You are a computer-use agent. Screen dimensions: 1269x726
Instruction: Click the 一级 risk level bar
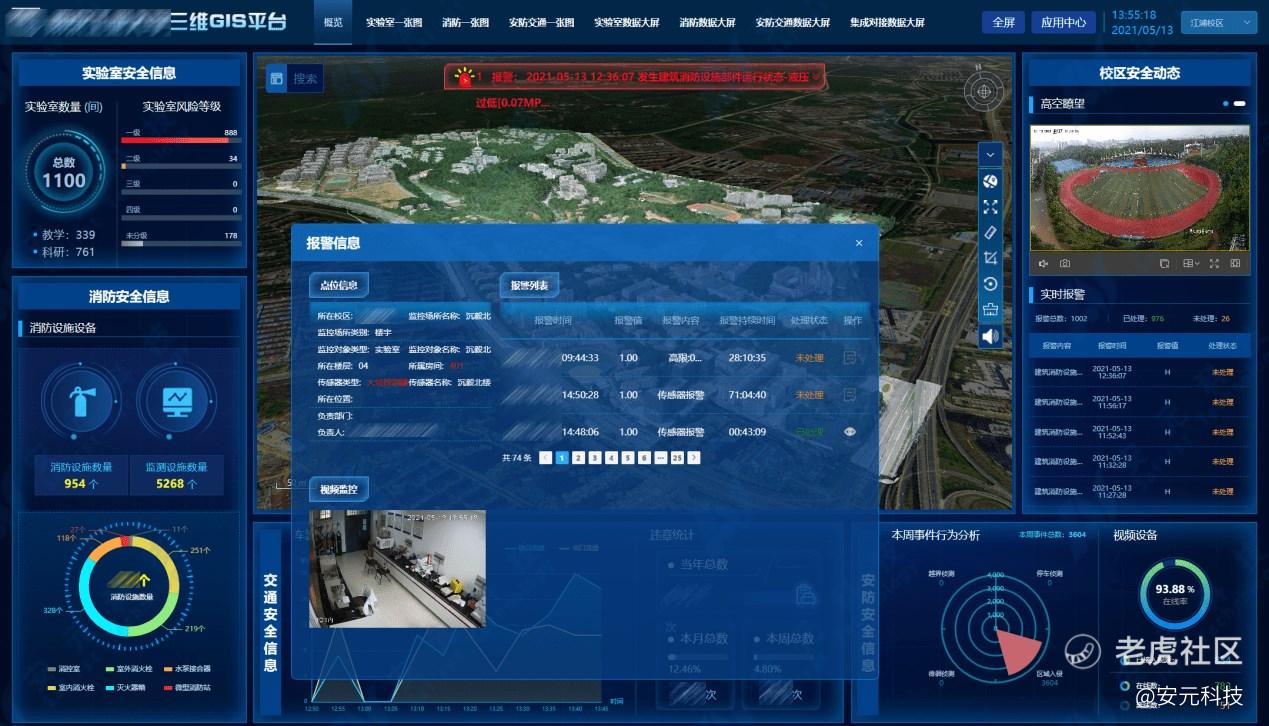(180, 141)
